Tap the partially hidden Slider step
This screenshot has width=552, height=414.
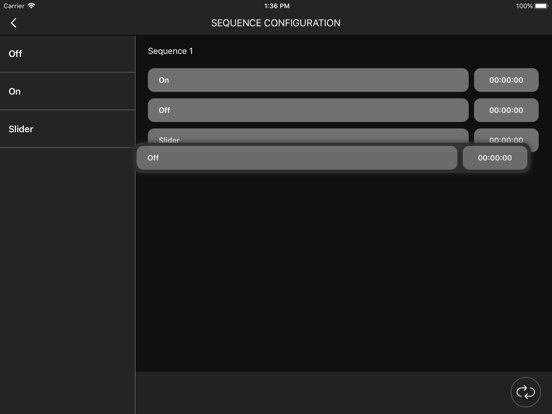coord(308,137)
